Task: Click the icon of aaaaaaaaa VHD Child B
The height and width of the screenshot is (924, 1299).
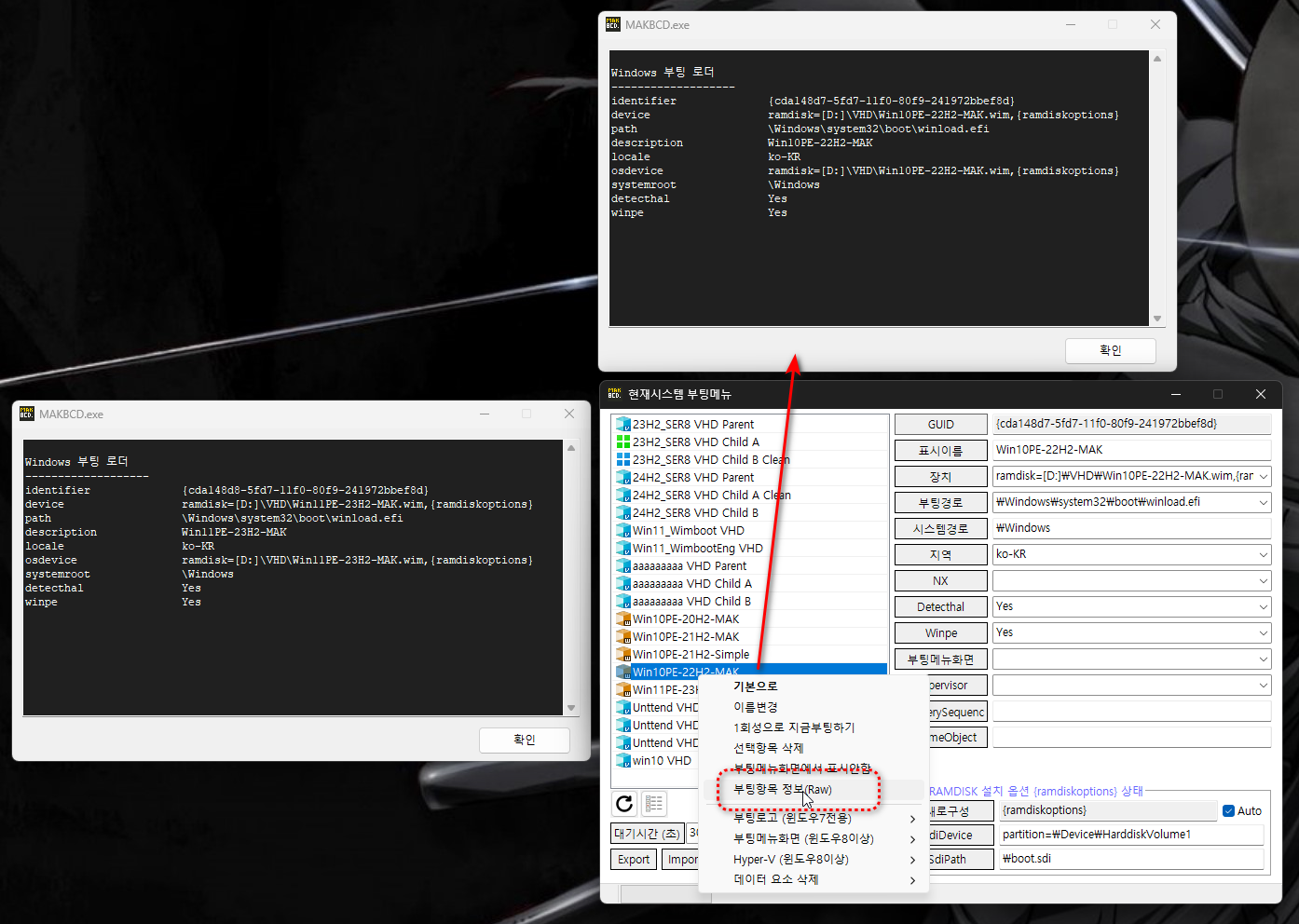Action: coord(623,602)
